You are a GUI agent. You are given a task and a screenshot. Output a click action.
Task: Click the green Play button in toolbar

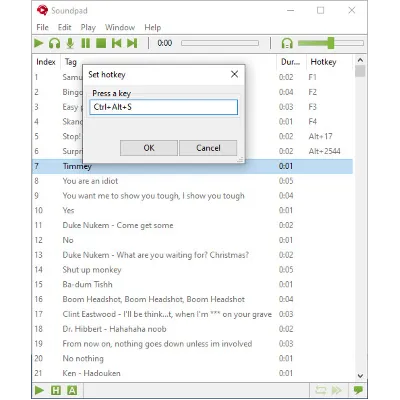(39, 43)
